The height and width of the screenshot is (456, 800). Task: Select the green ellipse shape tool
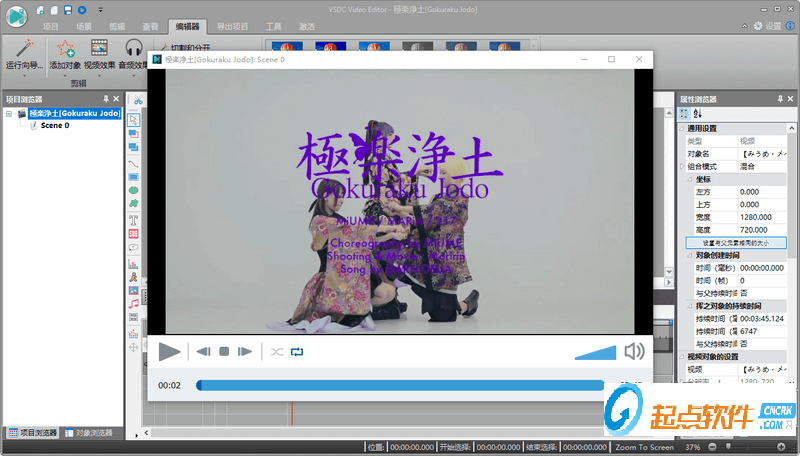coord(133,190)
